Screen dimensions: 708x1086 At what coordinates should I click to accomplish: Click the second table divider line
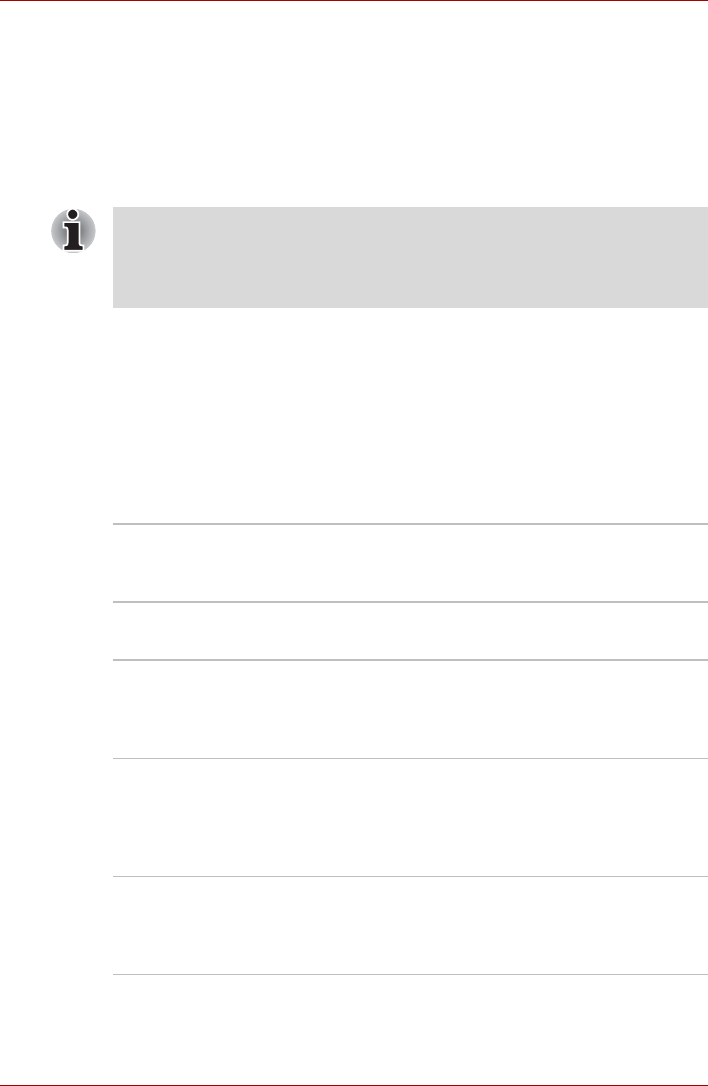tap(410, 602)
